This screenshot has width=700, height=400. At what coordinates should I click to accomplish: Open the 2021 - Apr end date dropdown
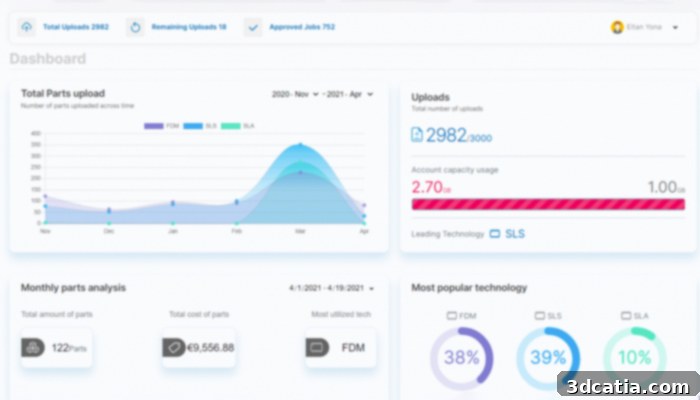350,94
